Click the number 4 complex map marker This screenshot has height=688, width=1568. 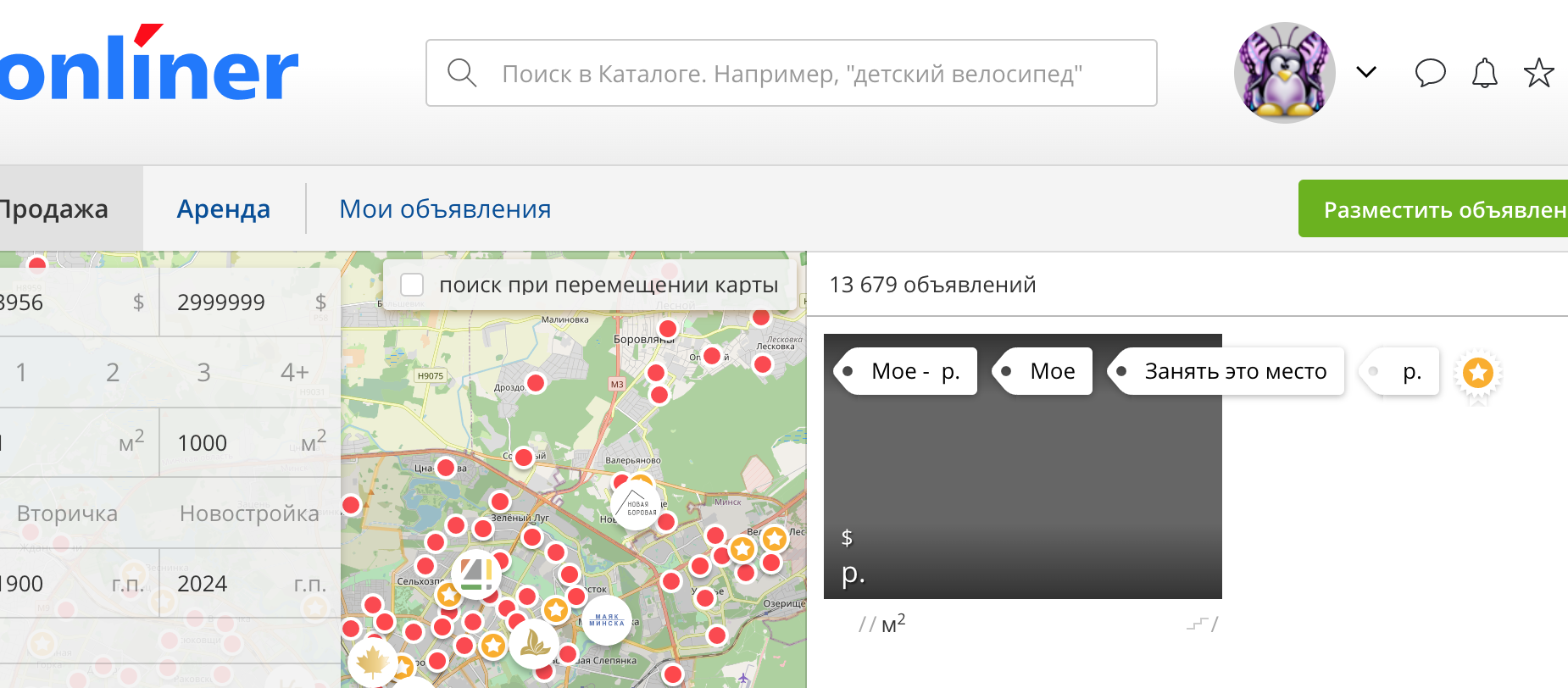pos(475,574)
